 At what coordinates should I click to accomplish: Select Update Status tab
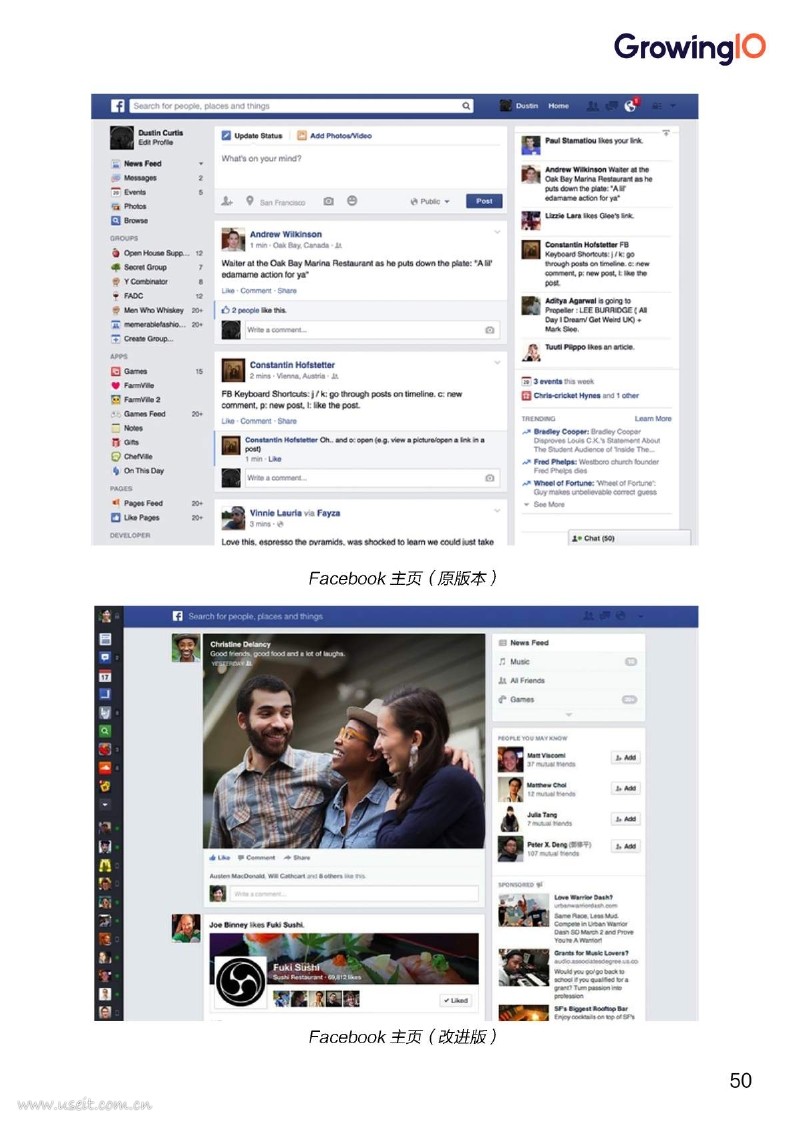coord(252,135)
